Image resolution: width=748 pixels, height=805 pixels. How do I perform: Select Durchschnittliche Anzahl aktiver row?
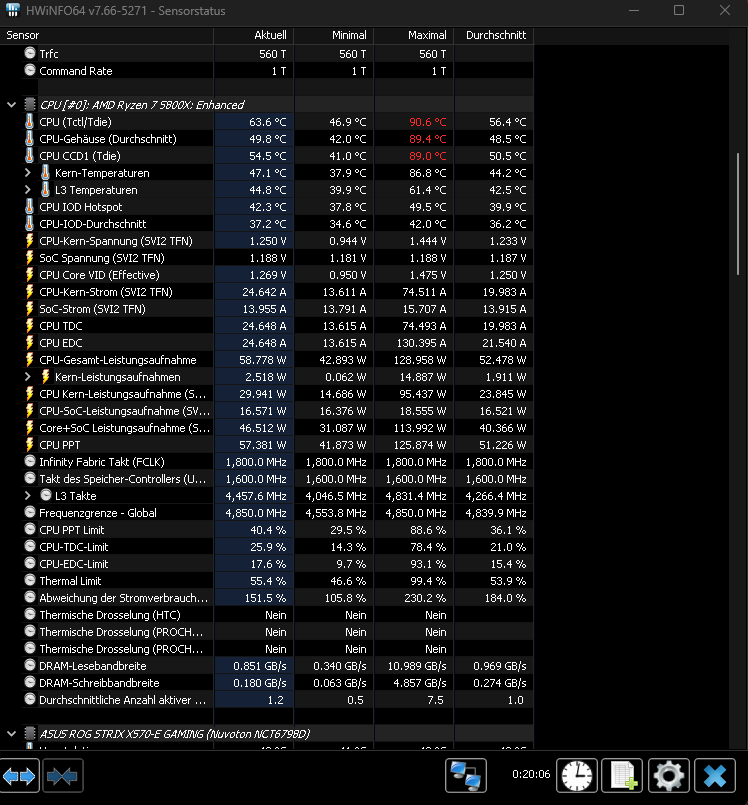(277, 700)
